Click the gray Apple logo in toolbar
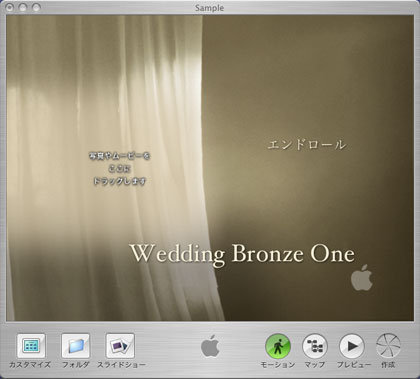 [210, 346]
